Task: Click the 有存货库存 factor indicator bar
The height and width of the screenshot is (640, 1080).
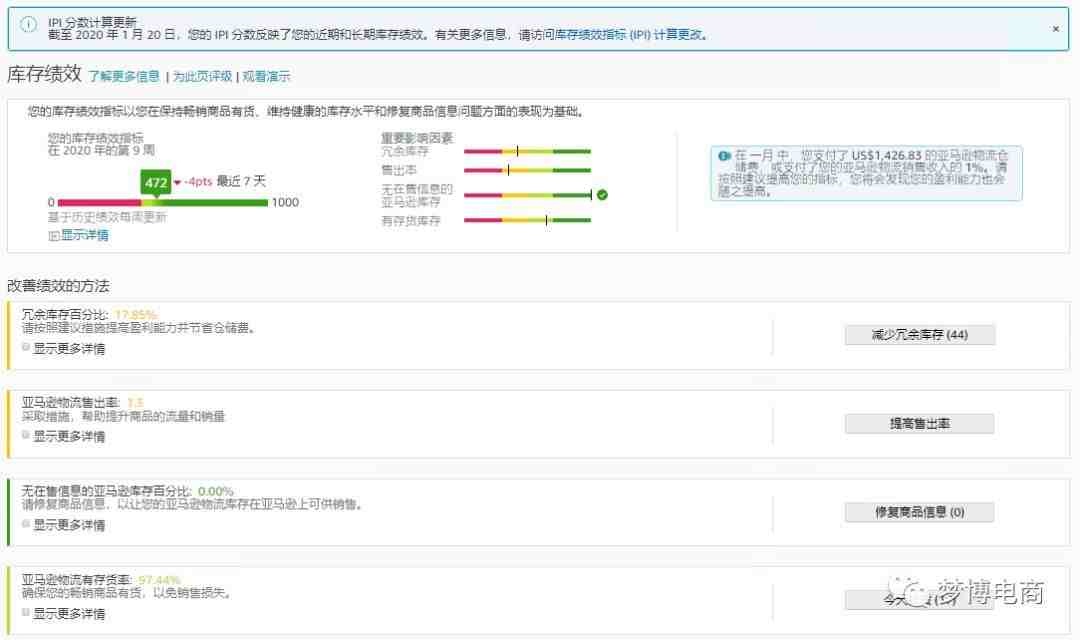Action: [528, 220]
